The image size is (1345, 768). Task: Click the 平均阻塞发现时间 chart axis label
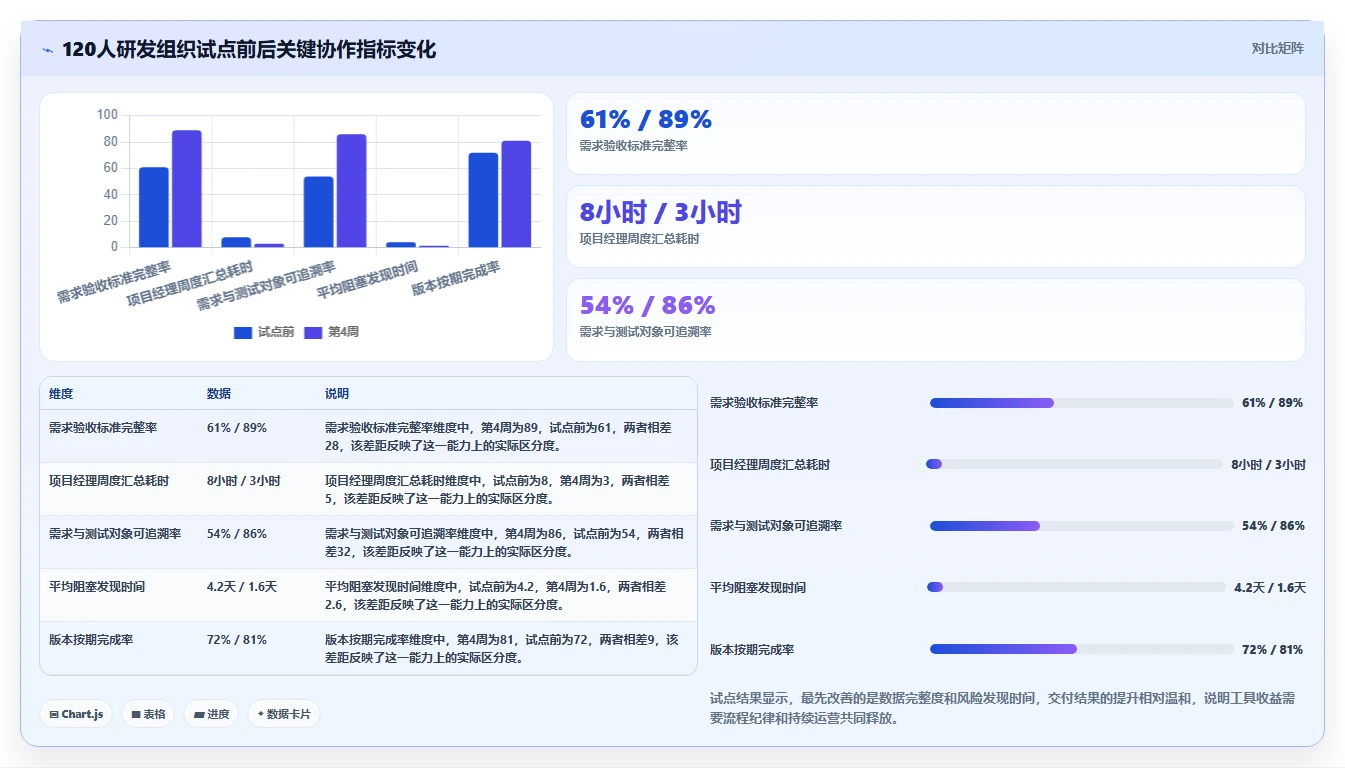tap(368, 281)
